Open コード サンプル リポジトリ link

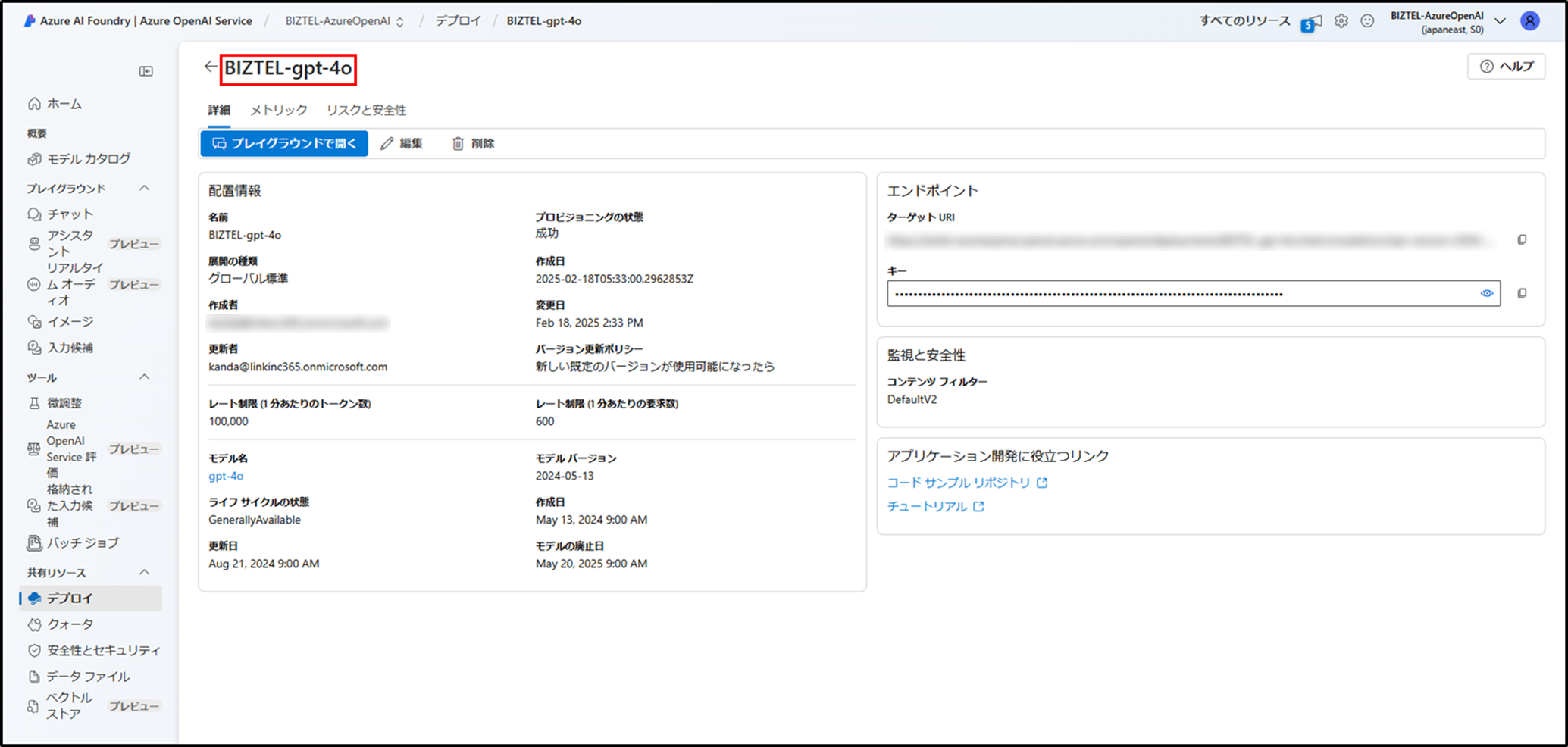coord(967,483)
